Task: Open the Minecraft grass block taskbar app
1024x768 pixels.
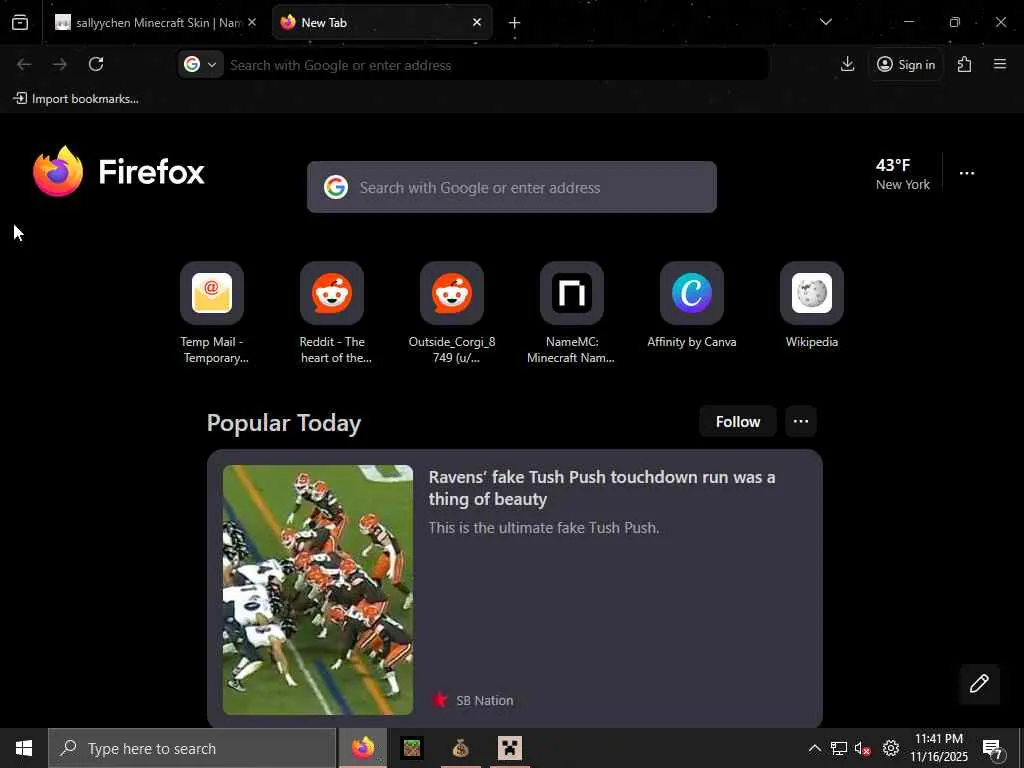Action: tap(412, 748)
